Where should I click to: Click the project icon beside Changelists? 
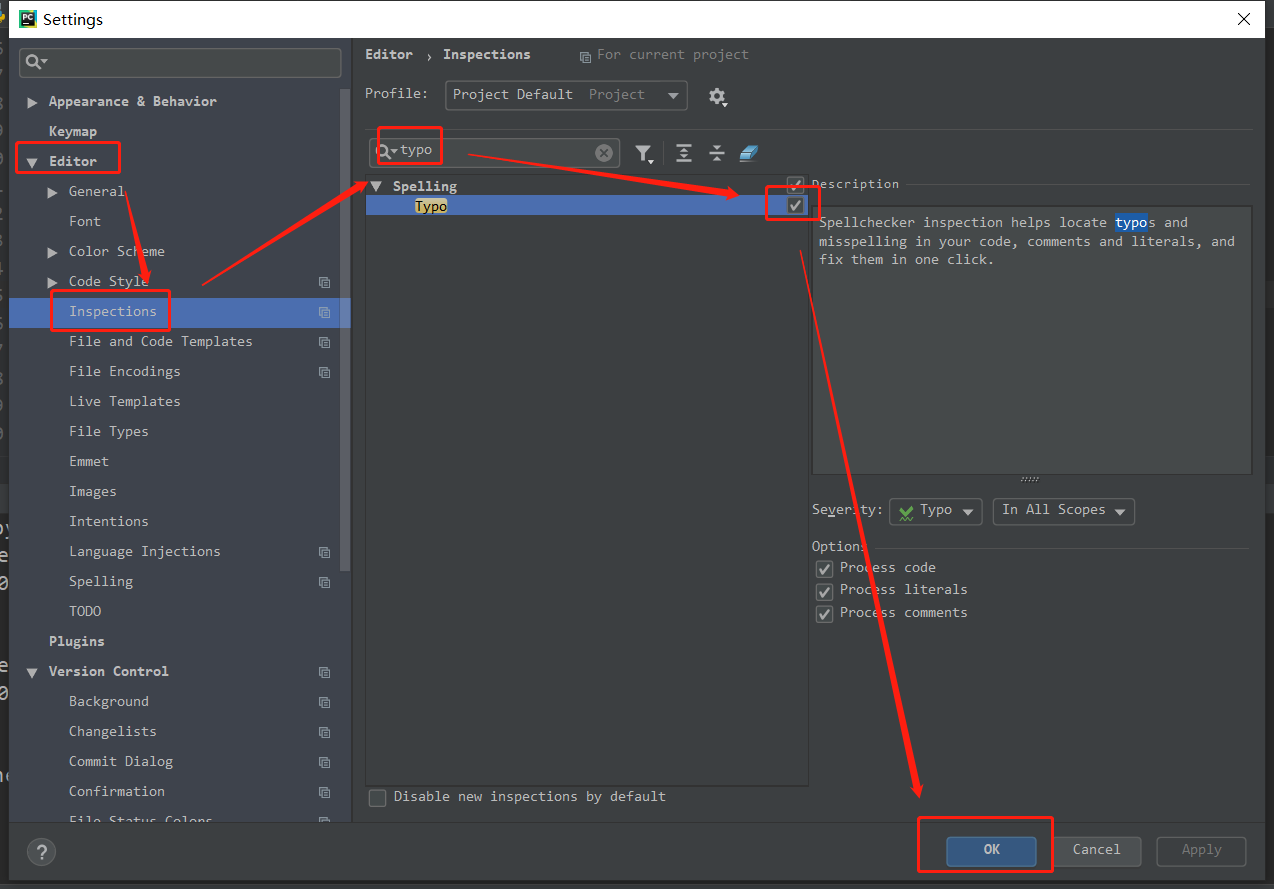(x=324, y=732)
